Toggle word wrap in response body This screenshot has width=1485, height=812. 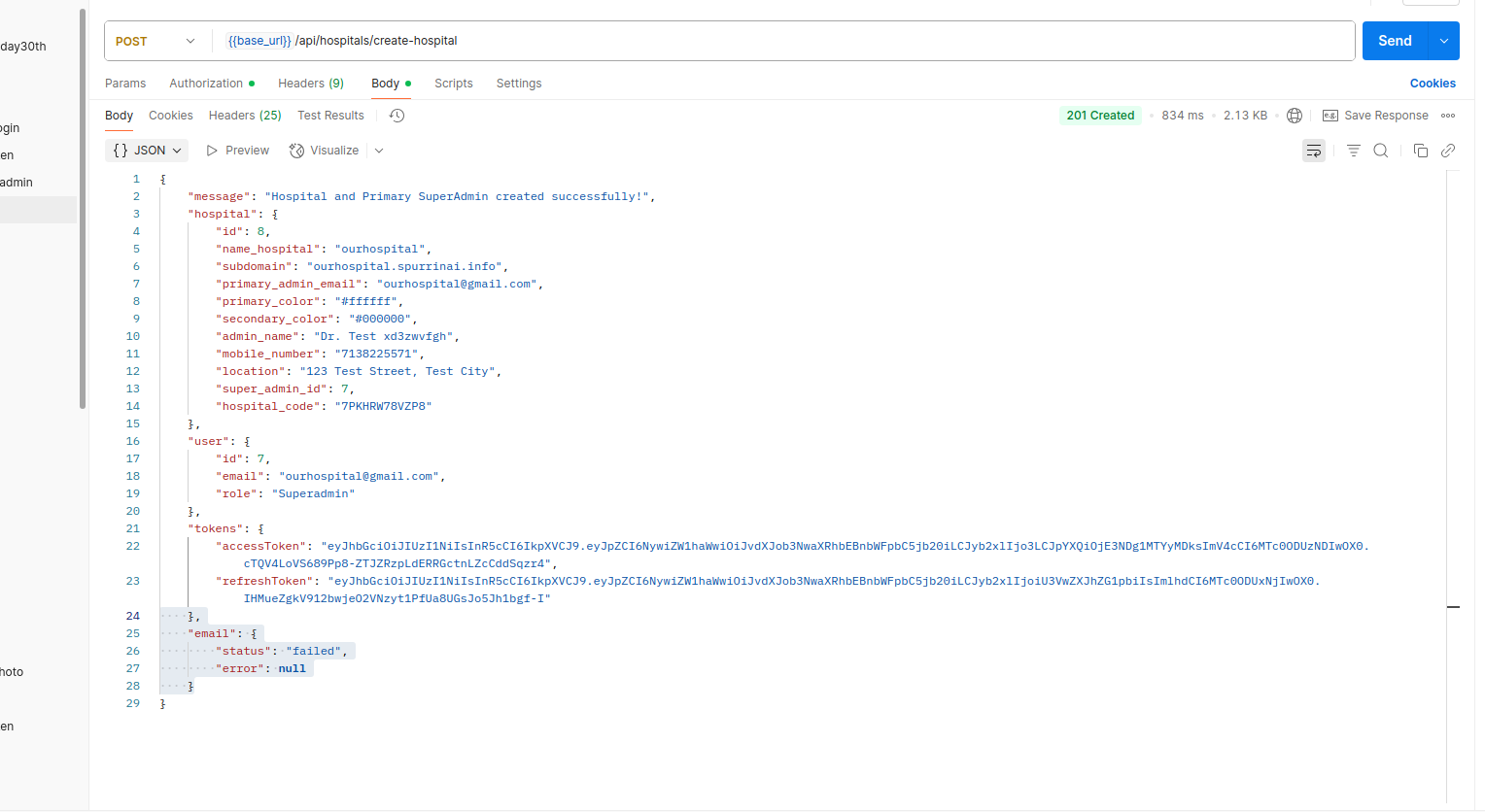point(1314,151)
